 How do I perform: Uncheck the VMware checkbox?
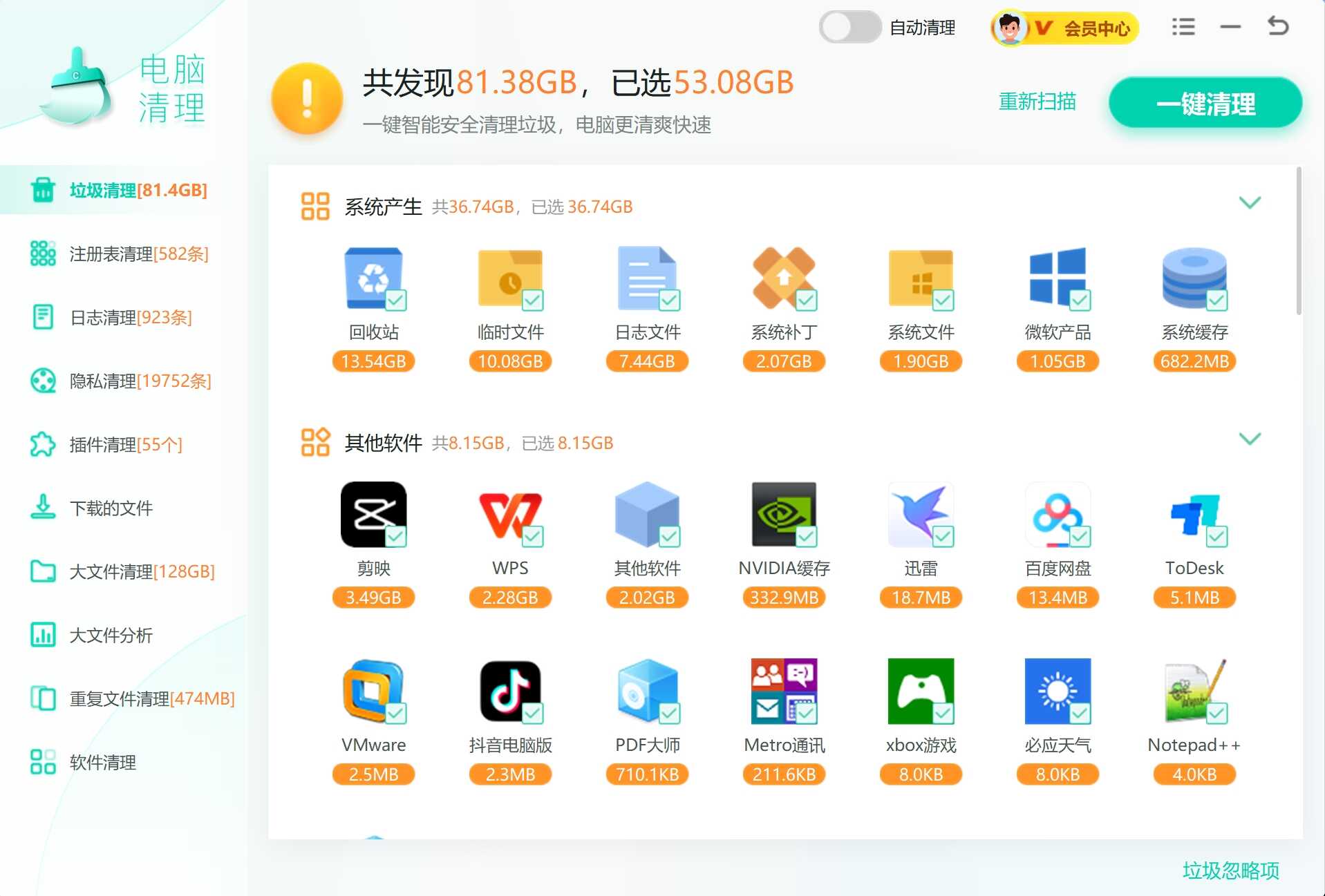[x=395, y=713]
